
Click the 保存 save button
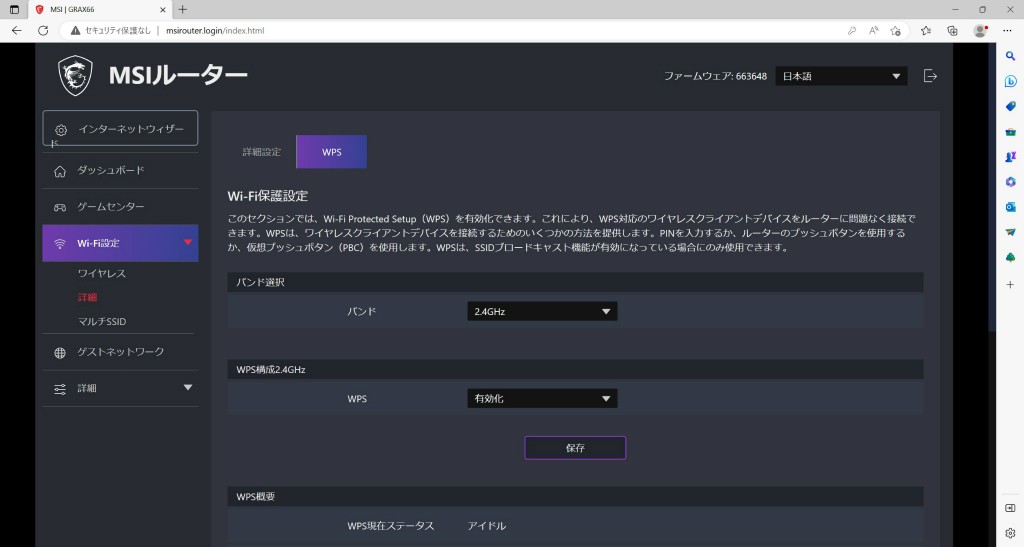pyautogui.click(x=575, y=448)
